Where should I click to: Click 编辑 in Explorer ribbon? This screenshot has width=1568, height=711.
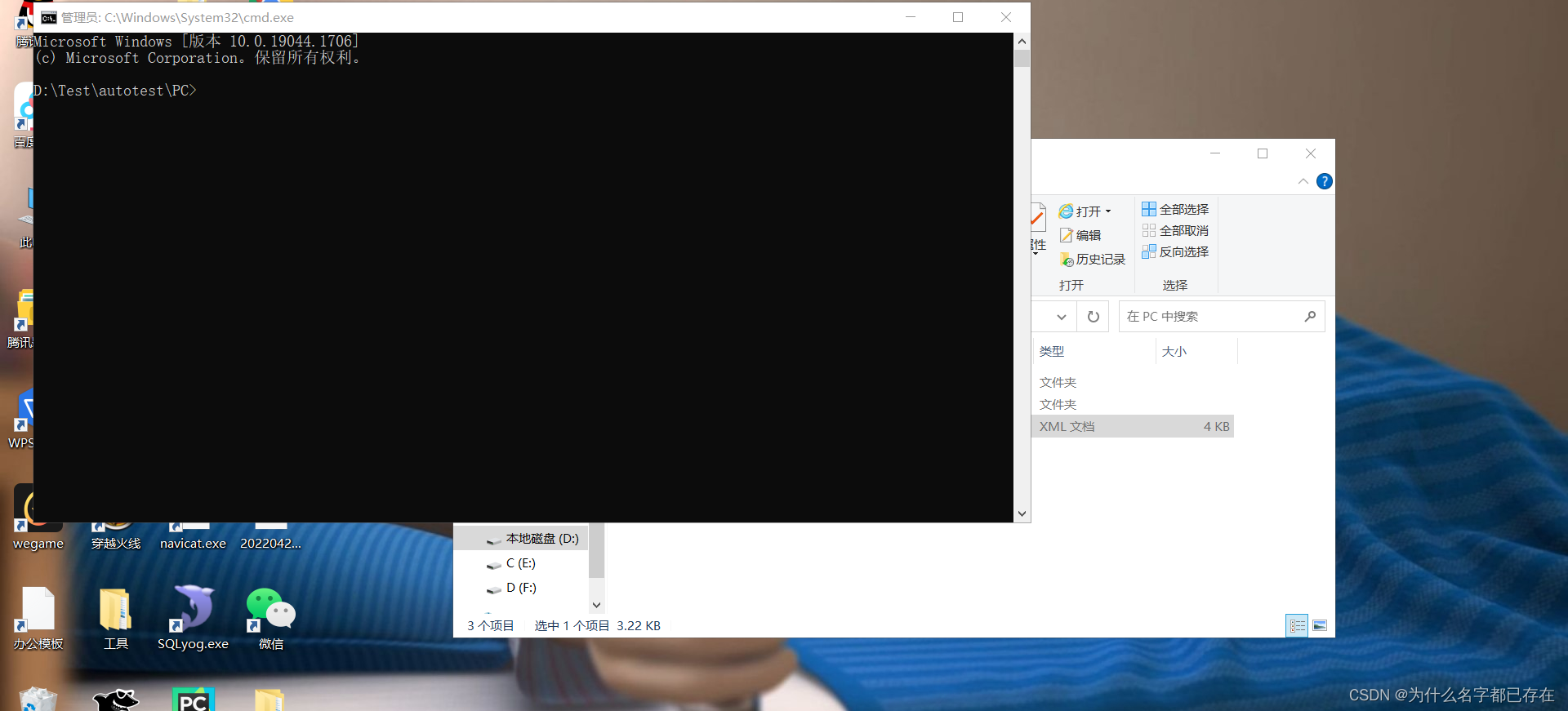(1080, 235)
